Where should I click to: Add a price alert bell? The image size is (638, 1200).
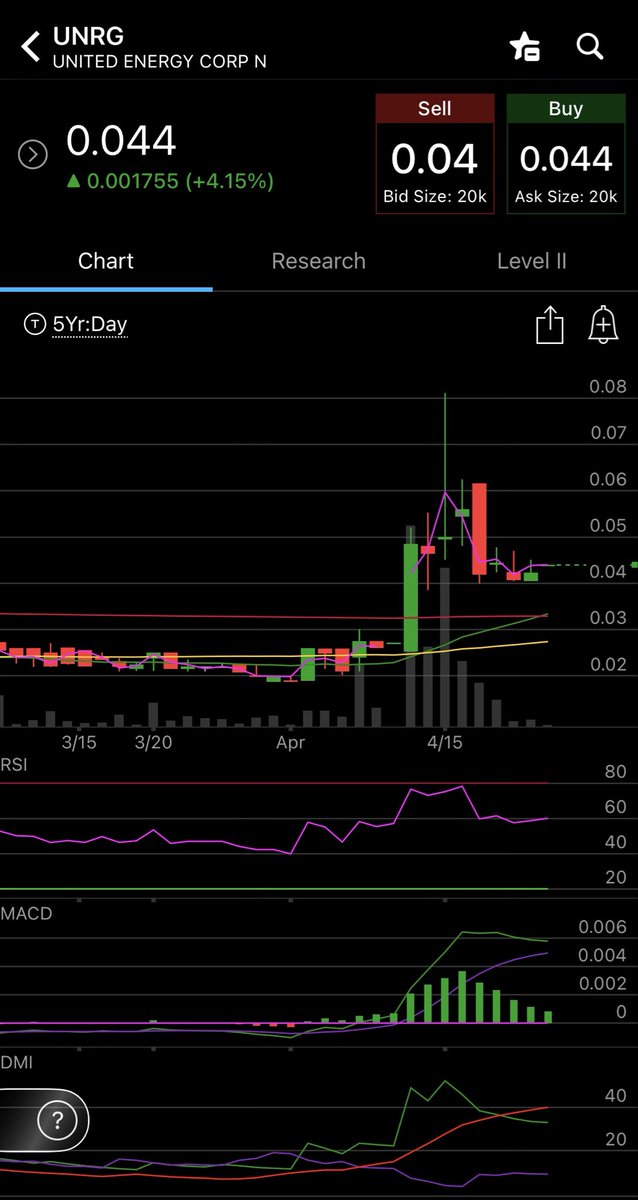[x=603, y=325]
